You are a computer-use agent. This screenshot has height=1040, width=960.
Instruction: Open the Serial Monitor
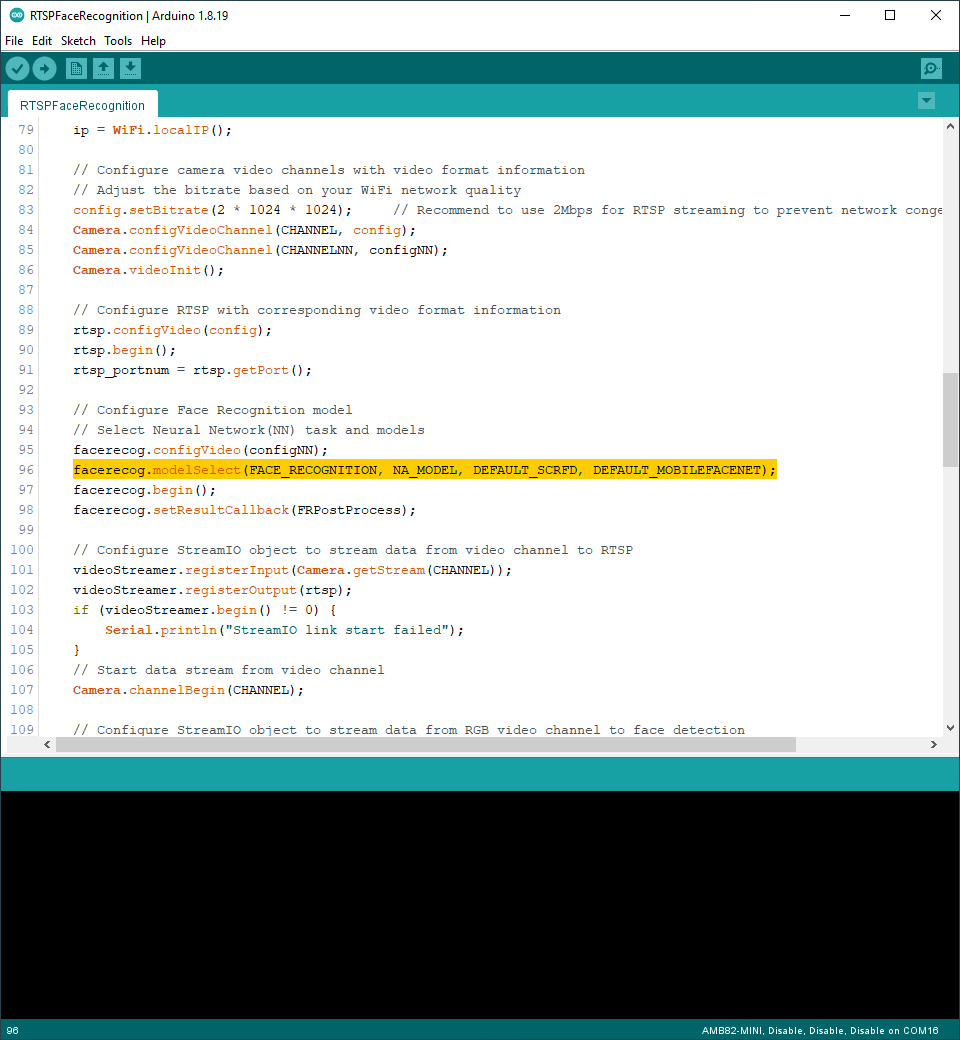click(x=931, y=68)
